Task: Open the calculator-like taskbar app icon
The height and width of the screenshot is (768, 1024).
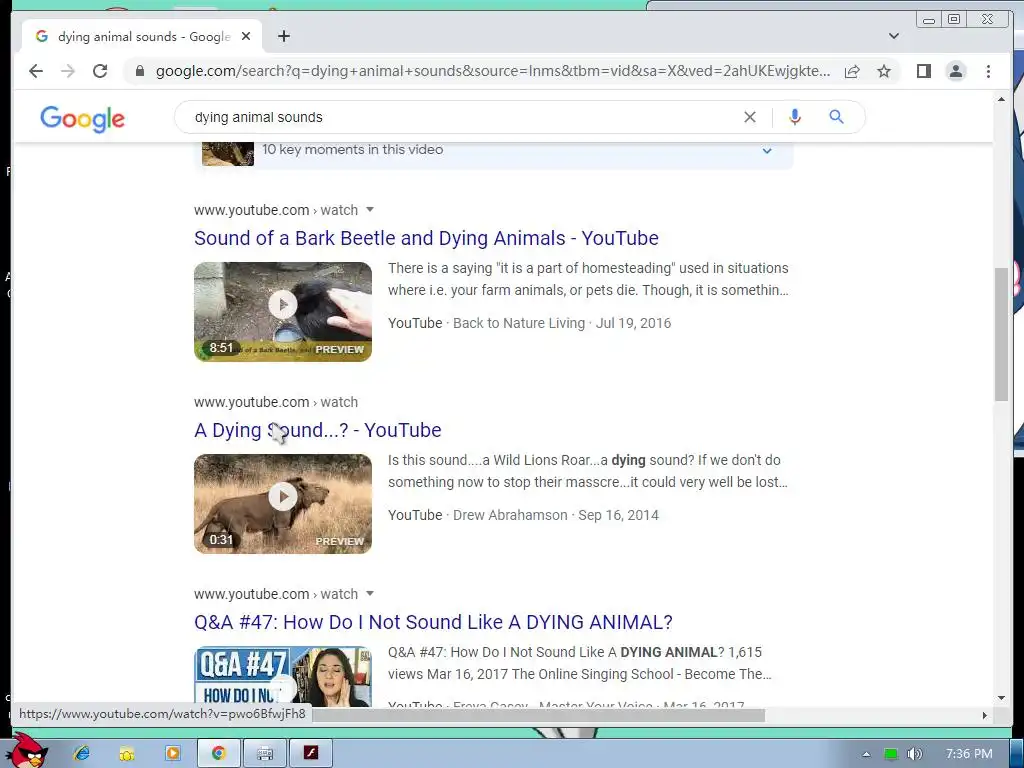Action: 264,754
